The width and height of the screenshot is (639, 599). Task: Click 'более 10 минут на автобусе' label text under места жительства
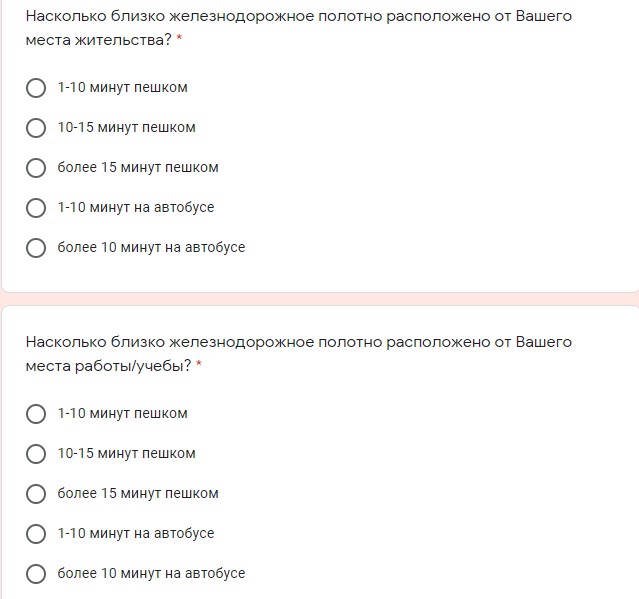point(151,247)
